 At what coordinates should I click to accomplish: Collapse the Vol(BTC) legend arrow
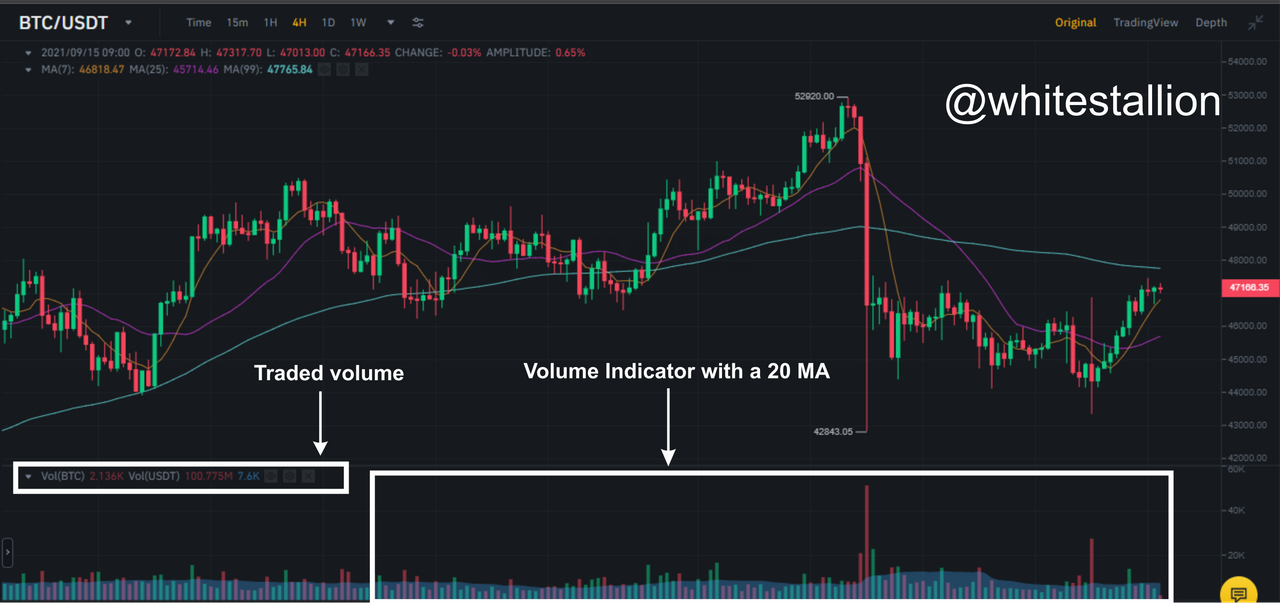29,477
